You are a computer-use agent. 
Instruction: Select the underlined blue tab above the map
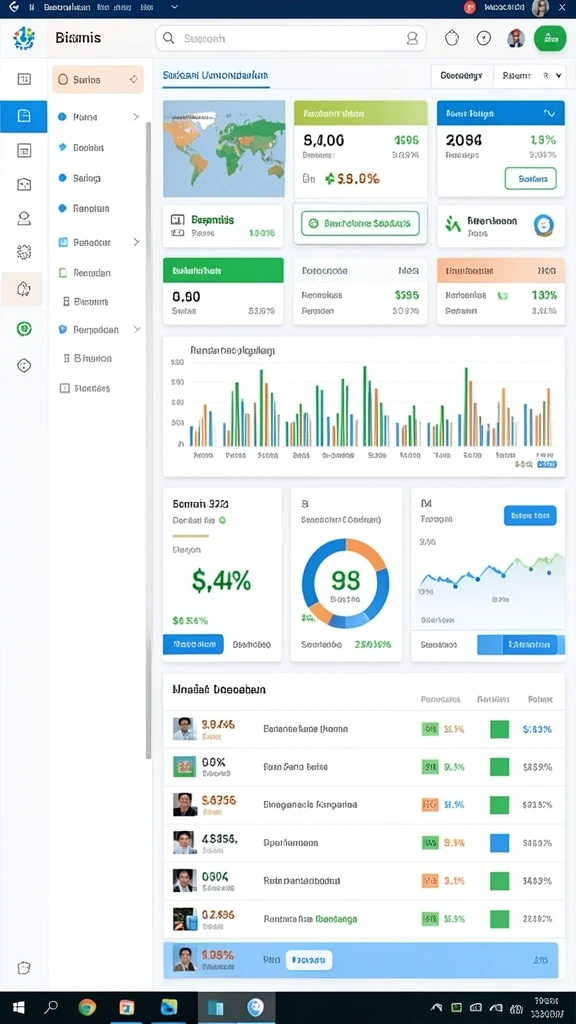[216, 76]
